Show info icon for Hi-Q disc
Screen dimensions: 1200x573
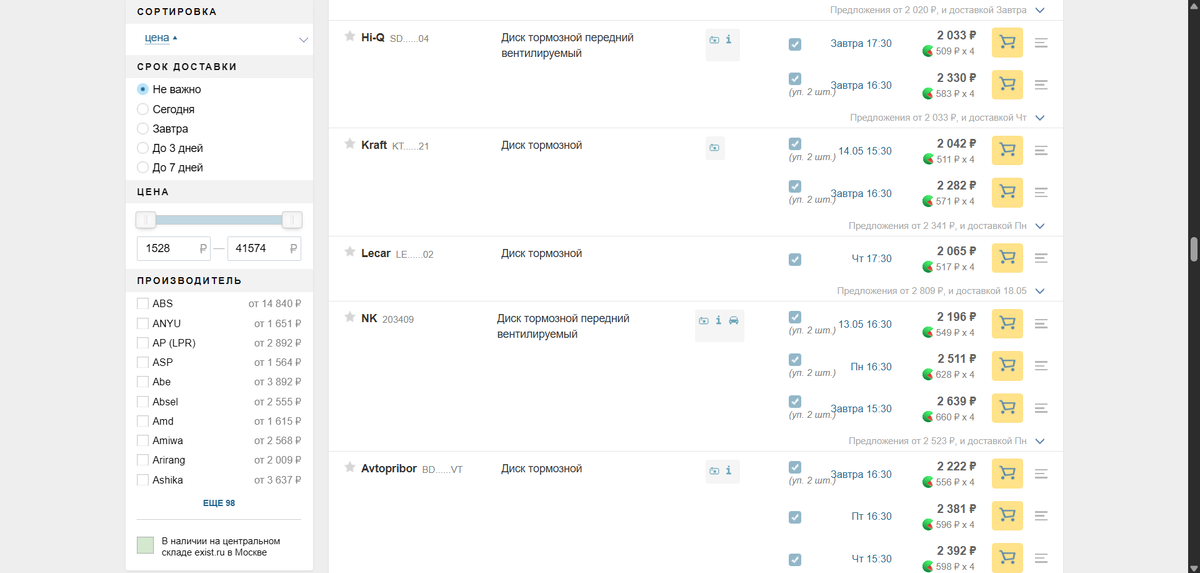pos(728,40)
